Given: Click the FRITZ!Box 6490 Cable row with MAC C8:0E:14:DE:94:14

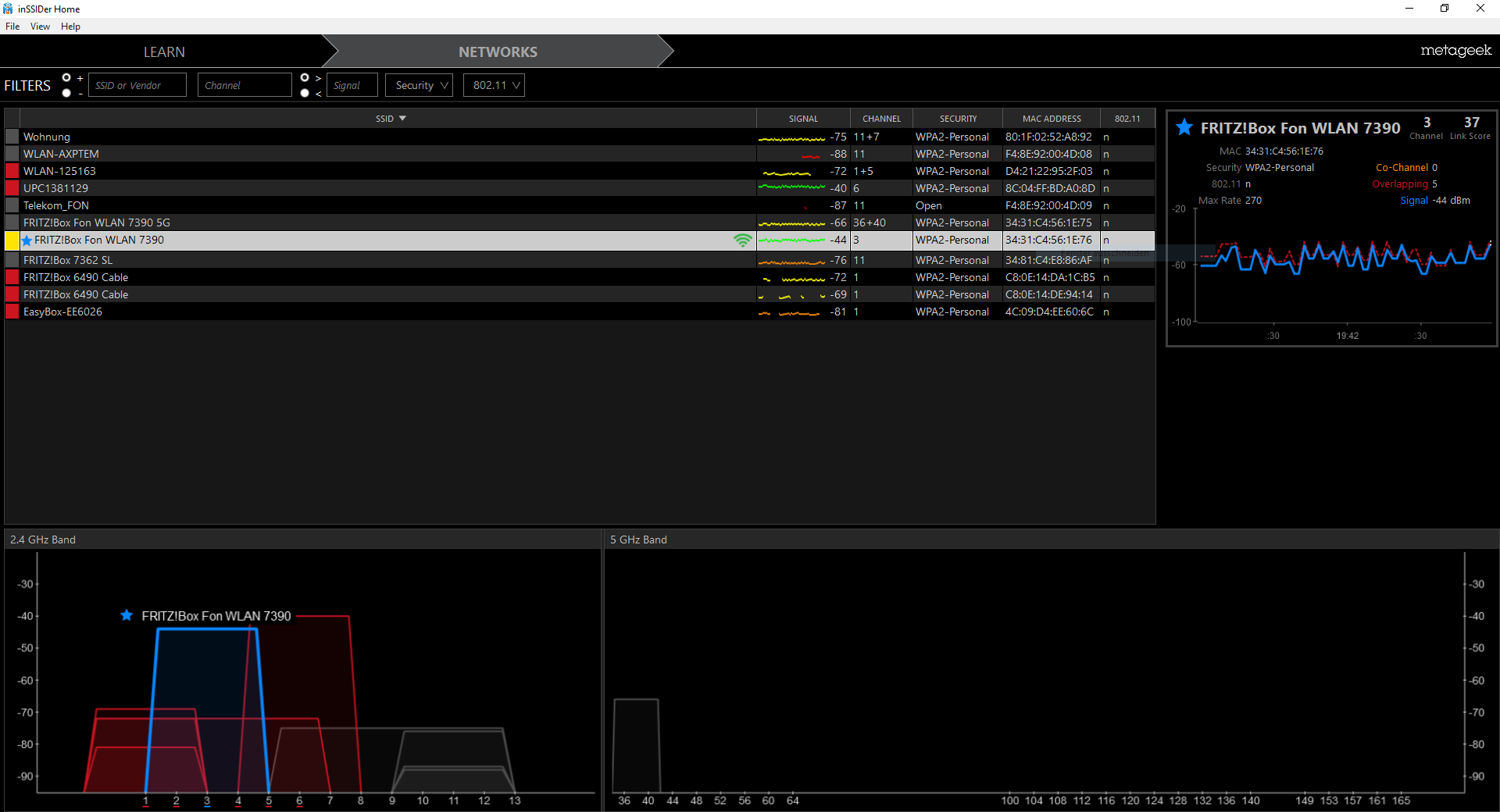Looking at the screenshot, I should tap(580, 294).
